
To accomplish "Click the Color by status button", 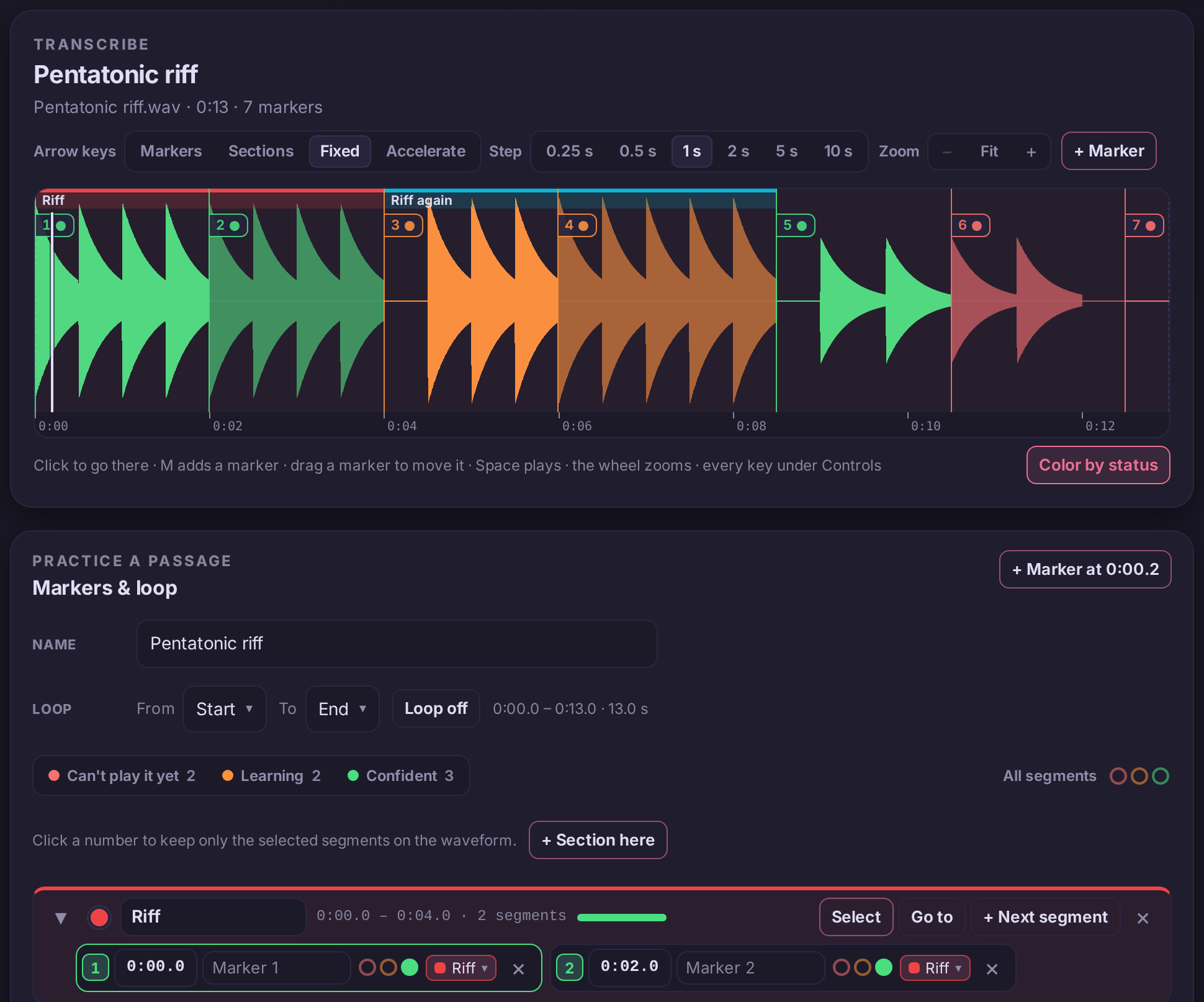I will (1098, 465).
